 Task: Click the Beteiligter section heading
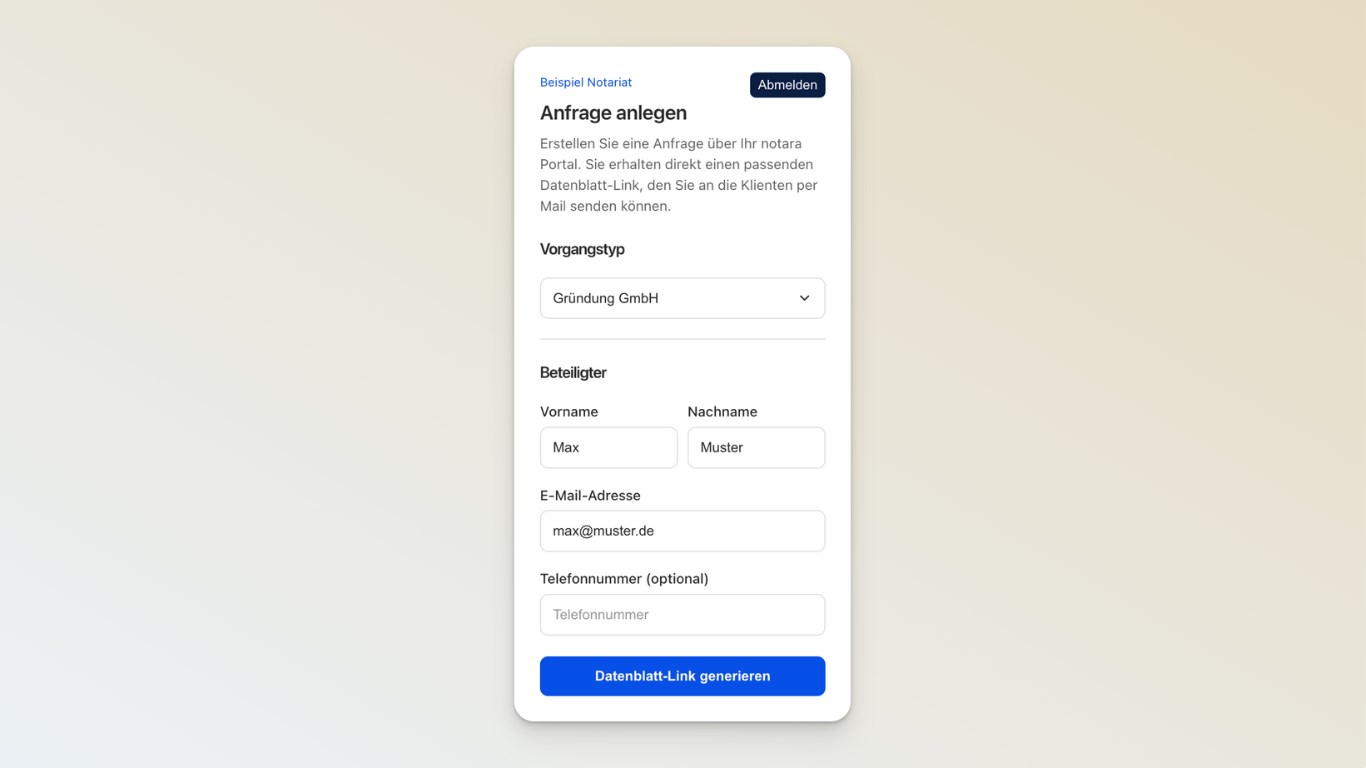point(573,372)
